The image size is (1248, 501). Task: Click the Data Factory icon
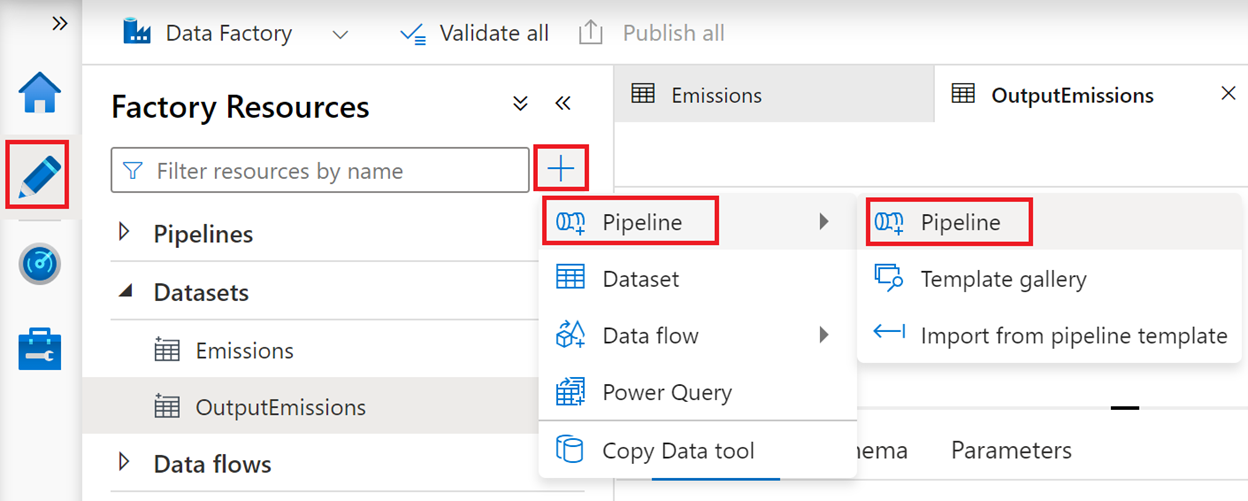137,32
